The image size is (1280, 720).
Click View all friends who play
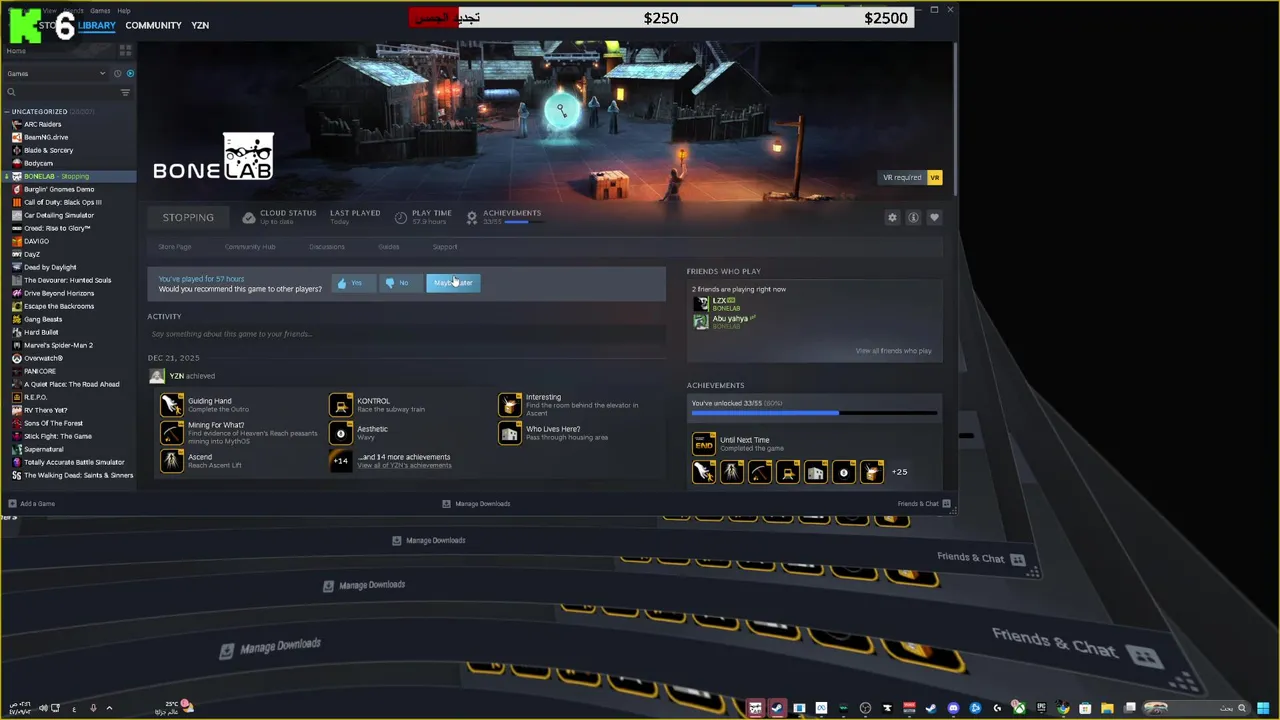893,351
